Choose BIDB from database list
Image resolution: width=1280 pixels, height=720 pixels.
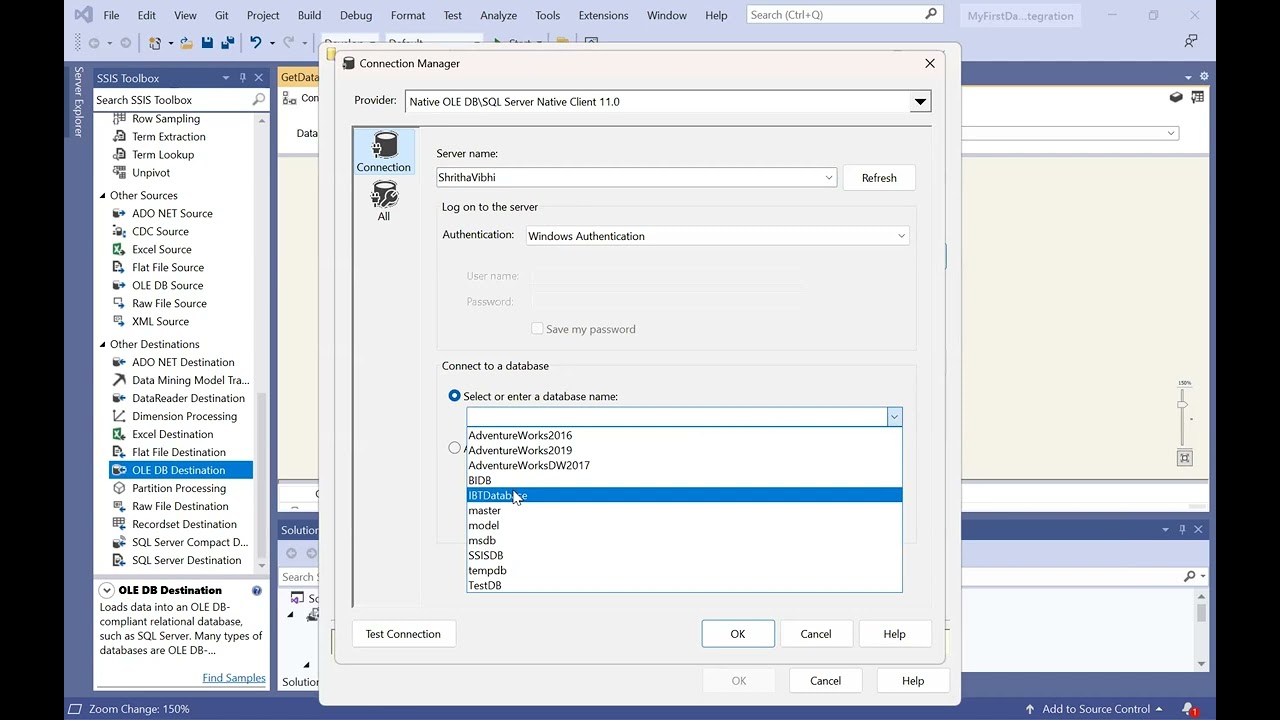684,481
